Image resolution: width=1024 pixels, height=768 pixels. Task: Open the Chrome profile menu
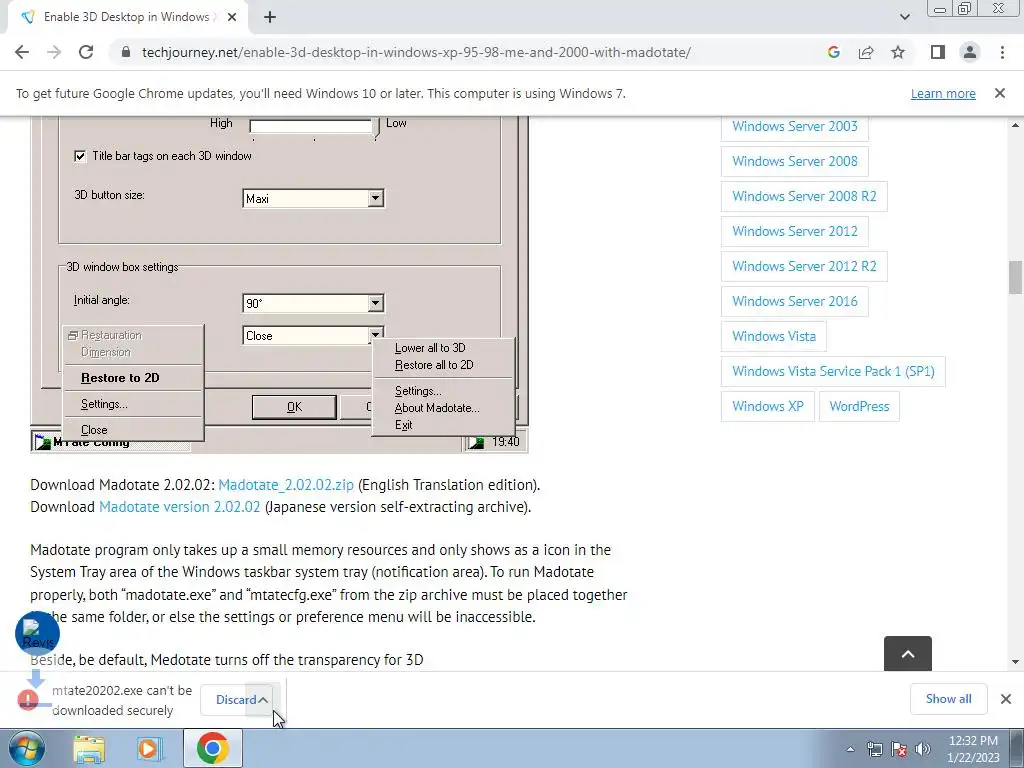coord(970,52)
